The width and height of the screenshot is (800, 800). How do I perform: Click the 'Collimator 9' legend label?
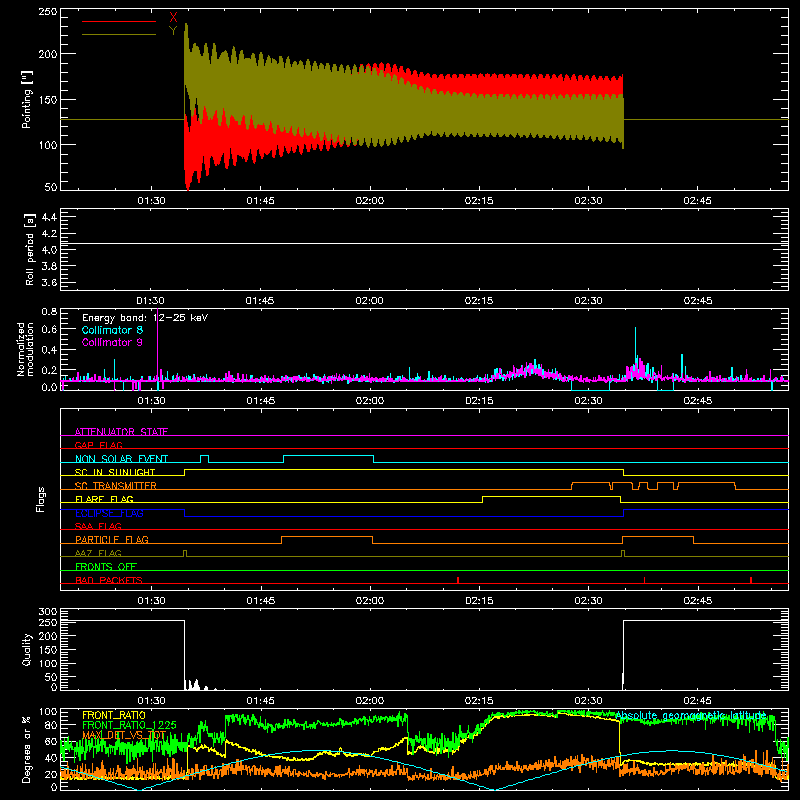click(x=112, y=342)
